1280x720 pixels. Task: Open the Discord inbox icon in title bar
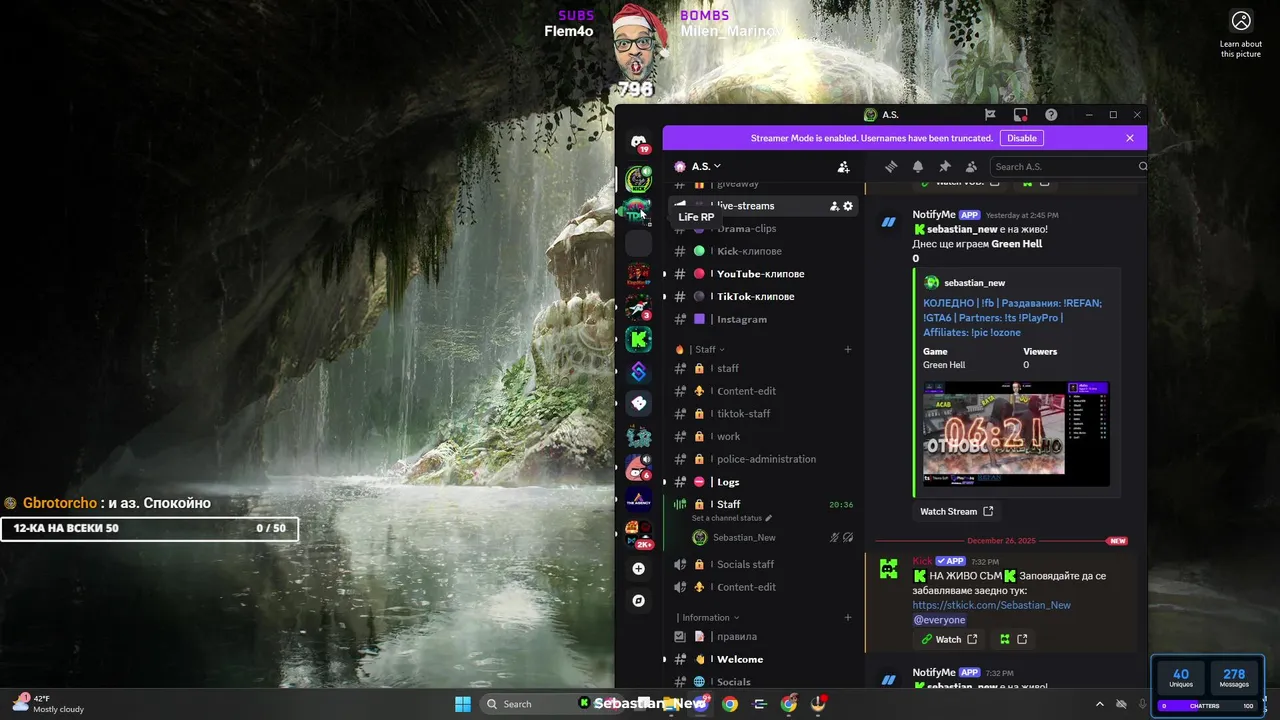click(1020, 115)
